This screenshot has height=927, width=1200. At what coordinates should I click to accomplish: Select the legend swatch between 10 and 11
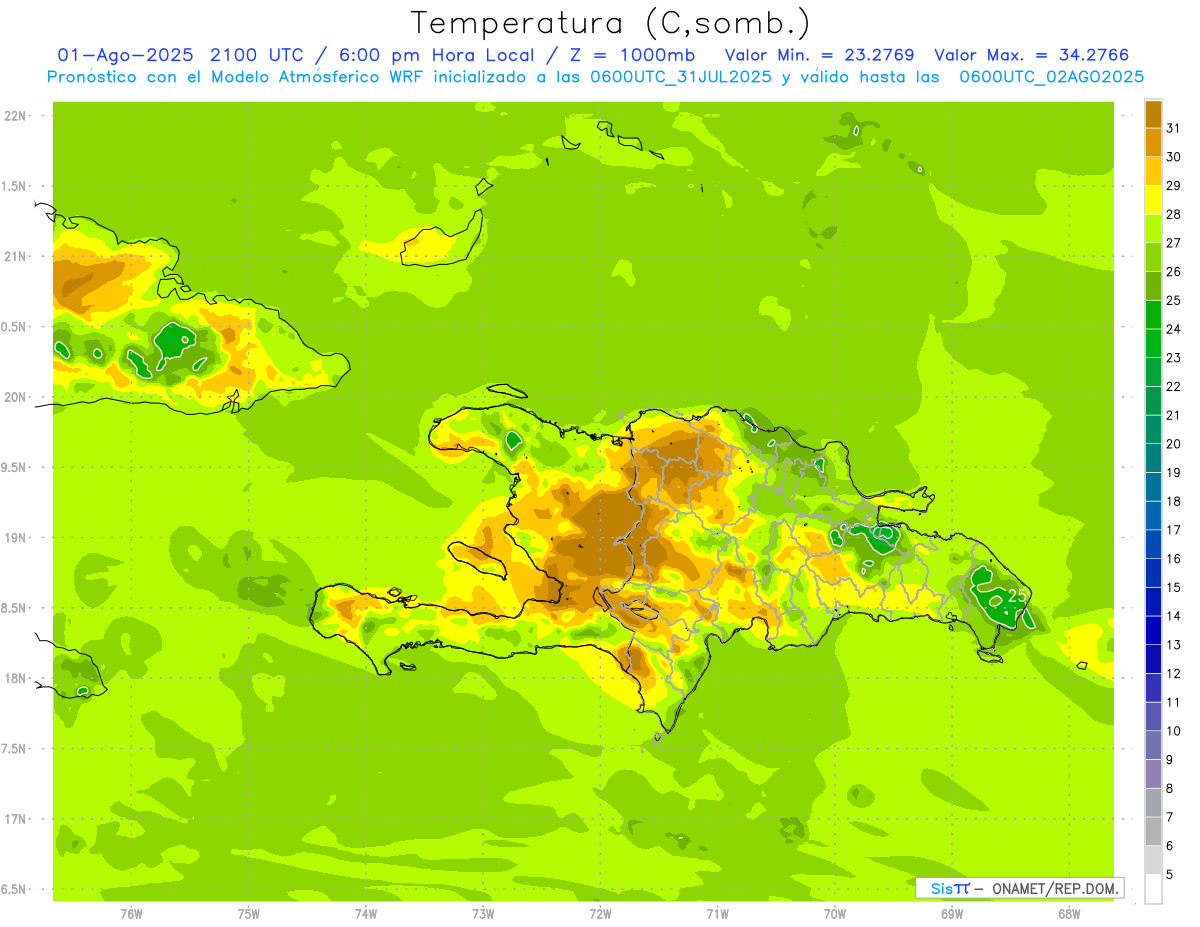coord(1153,716)
